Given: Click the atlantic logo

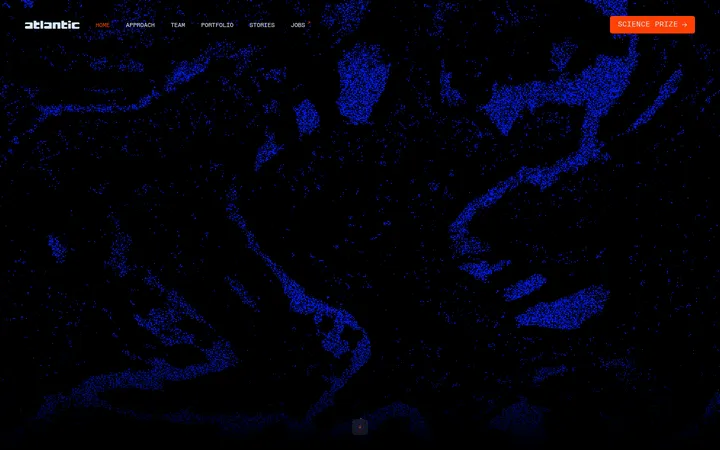Looking at the screenshot, I should tap(52, 25).
